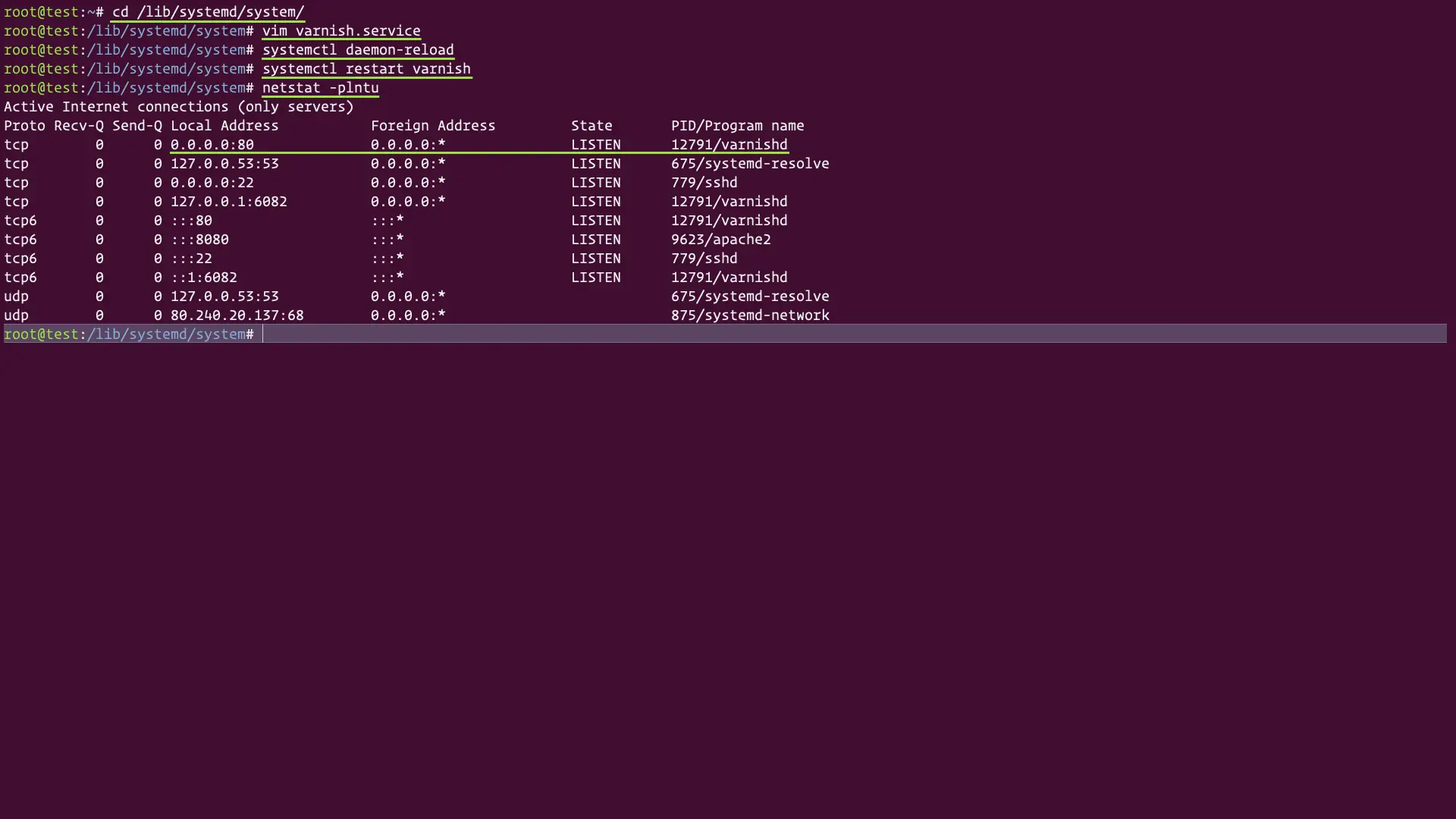Click the 'State' column header

[x=591, y=126]
